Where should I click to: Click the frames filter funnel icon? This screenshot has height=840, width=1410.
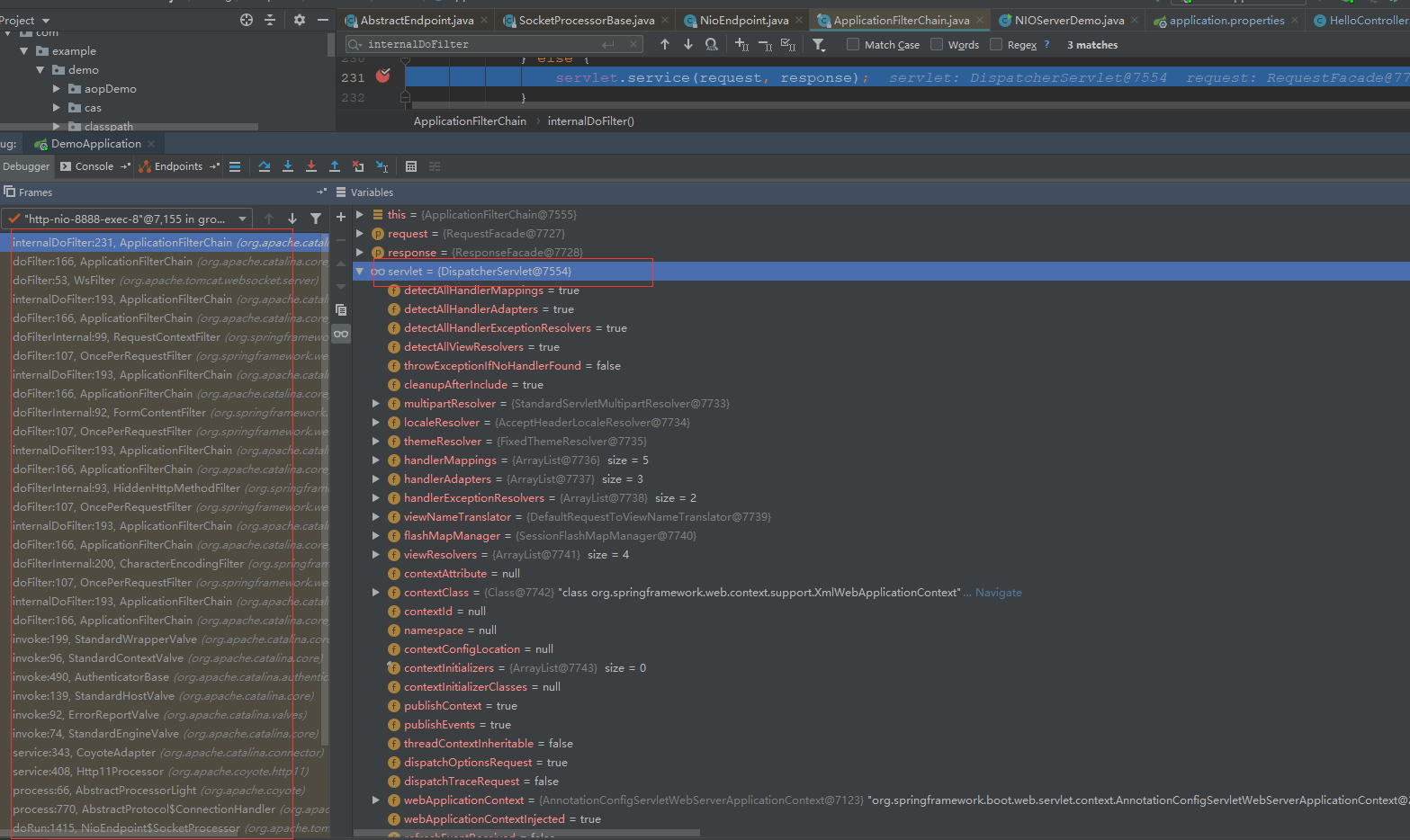tap(316, 219)
